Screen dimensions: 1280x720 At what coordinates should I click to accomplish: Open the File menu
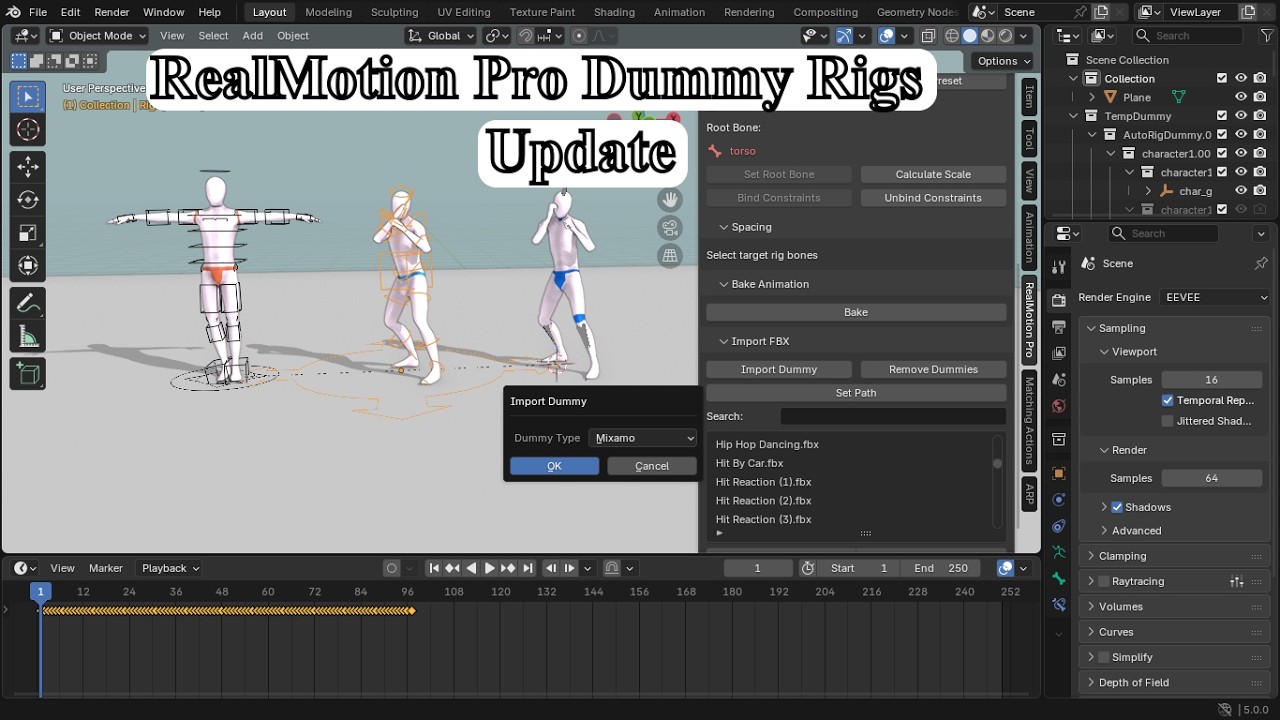coord(38,12)
